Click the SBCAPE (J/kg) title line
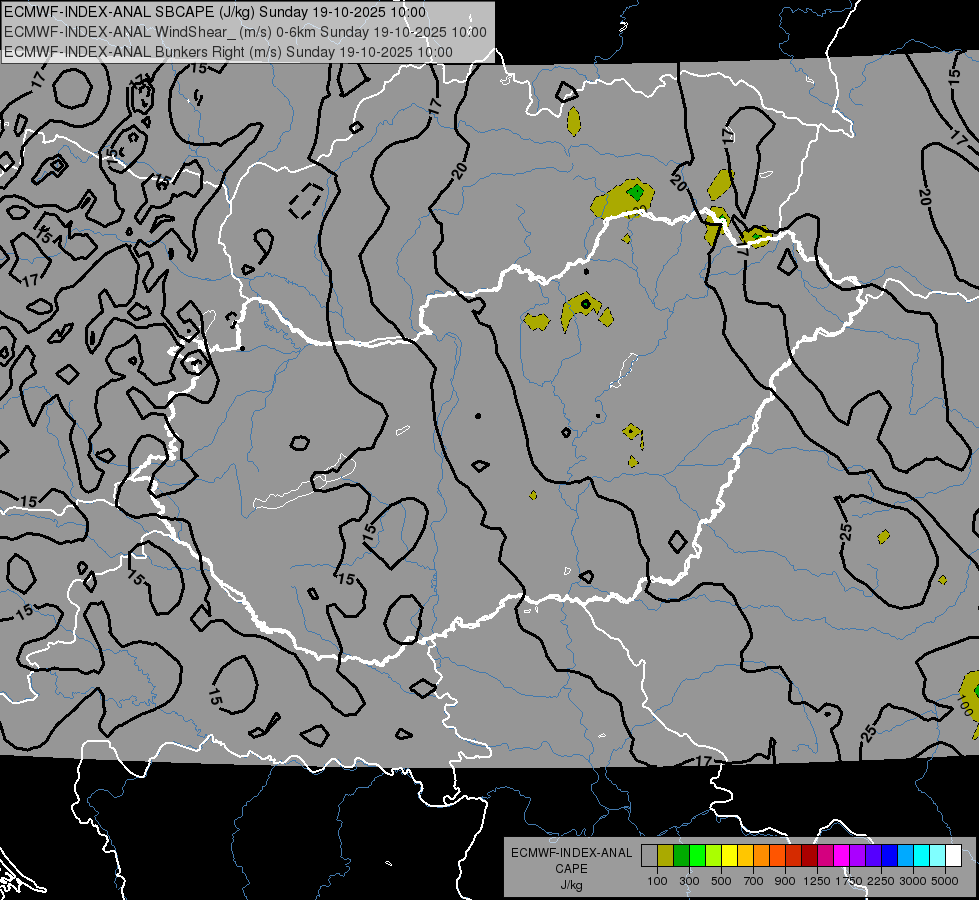Viewport: 979px width, 900px height. (x=215, y=12)
